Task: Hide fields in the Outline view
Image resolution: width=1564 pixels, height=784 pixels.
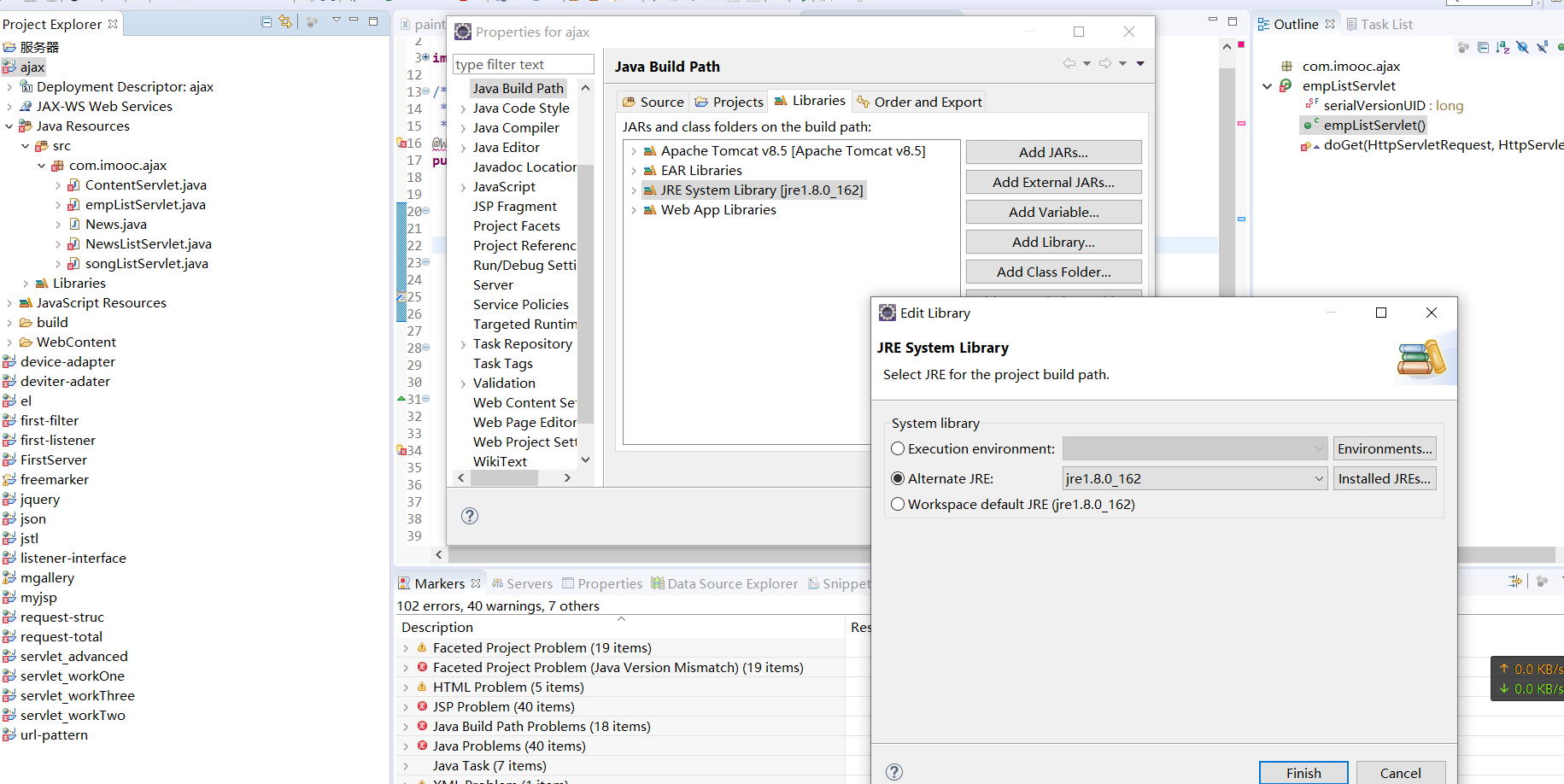Action: point(1522,47)
